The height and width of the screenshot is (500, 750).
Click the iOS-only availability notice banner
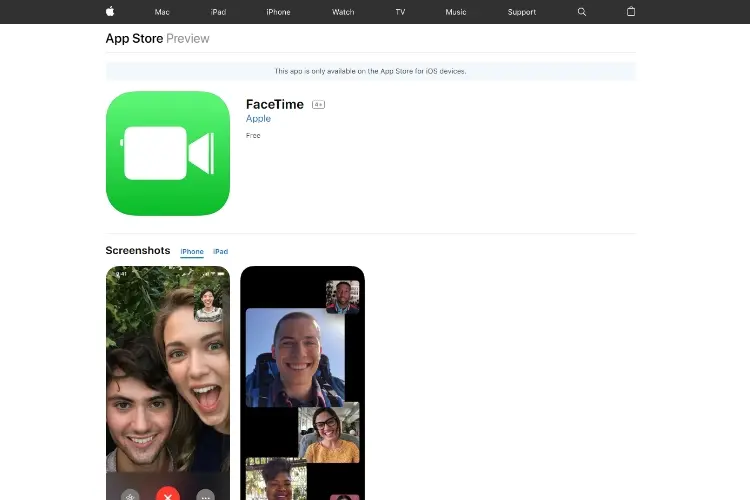pos(371,71)
